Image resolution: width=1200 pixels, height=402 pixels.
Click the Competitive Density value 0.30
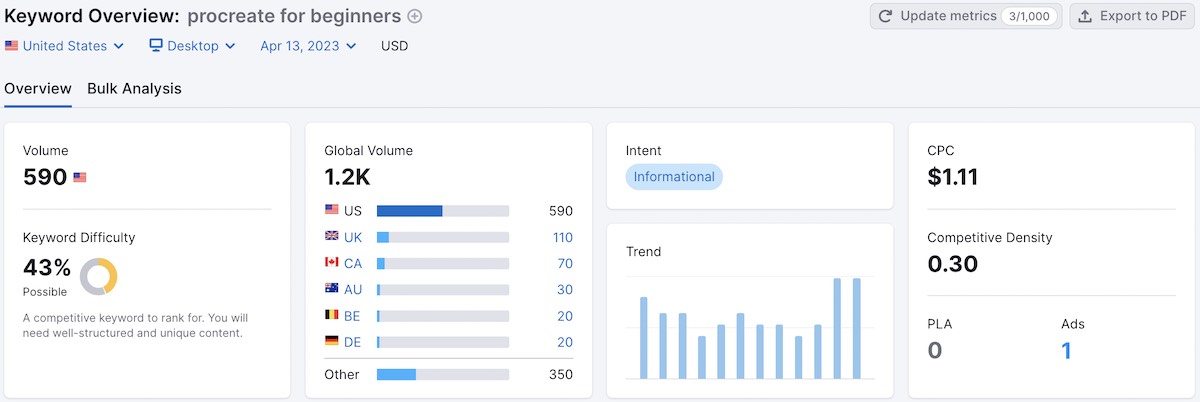[x=952, y=264]
